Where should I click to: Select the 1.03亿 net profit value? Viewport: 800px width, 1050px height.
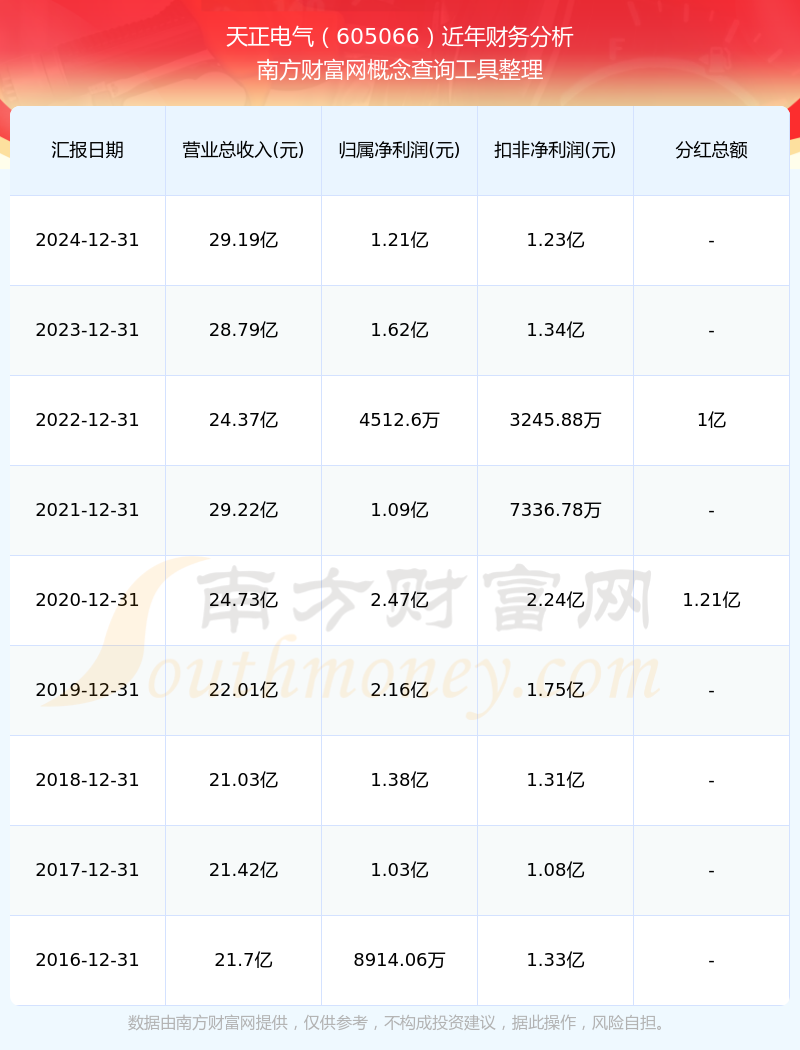click(399, 870)
